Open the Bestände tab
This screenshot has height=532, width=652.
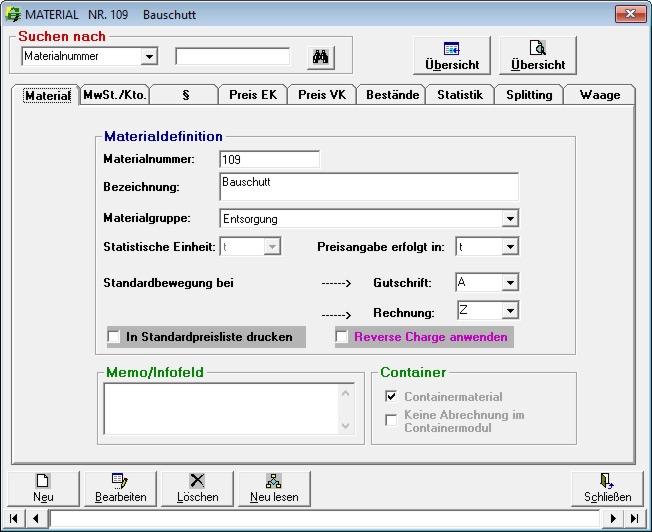(393, 95)
